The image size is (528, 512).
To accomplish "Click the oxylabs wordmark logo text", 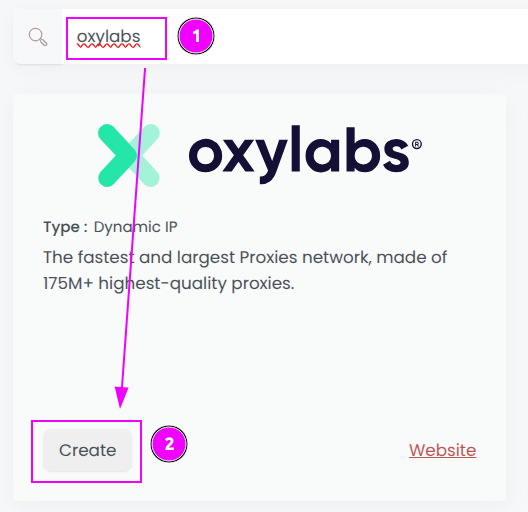I will coord(299,155).
